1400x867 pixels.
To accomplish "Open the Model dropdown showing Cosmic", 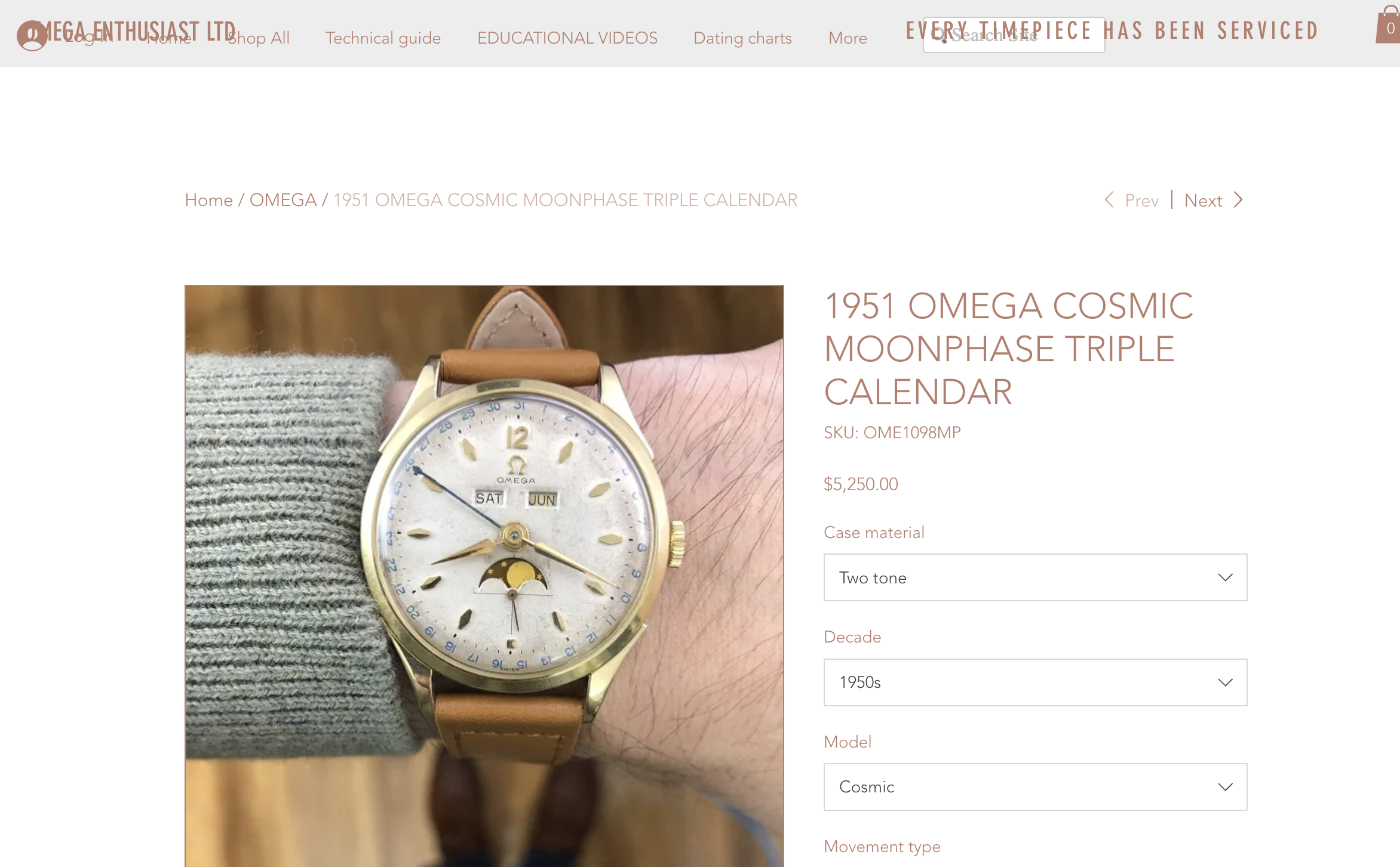I will point(1035,787).
